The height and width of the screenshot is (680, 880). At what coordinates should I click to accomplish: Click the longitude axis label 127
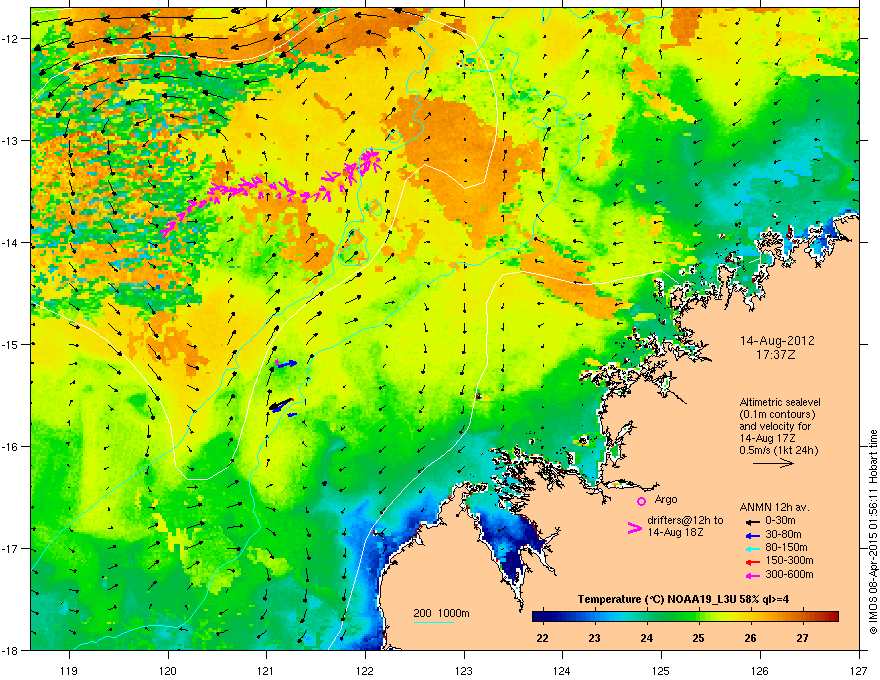(859, 670)
